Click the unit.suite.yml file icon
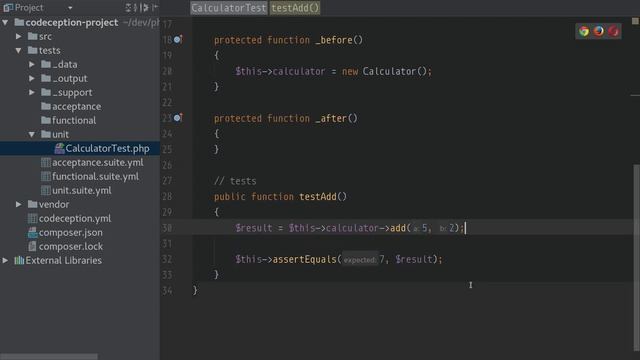Viewport: 640px width, 360px height. 46,190
